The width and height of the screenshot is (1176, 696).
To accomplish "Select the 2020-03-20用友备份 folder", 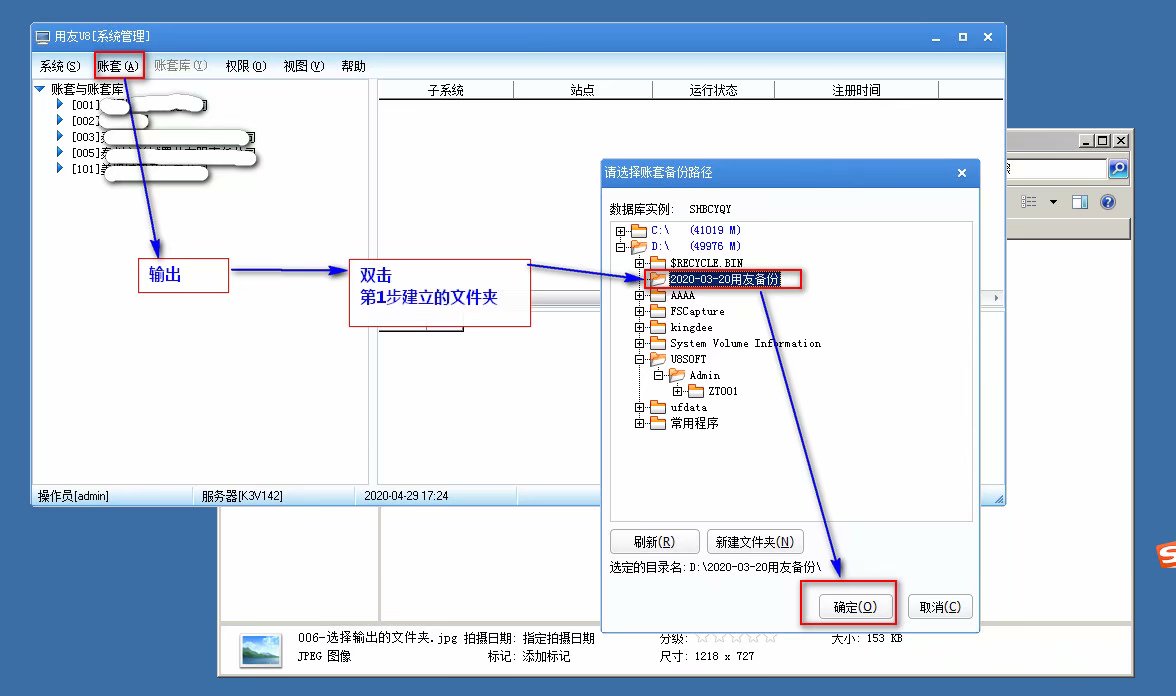I will [723, 279].
